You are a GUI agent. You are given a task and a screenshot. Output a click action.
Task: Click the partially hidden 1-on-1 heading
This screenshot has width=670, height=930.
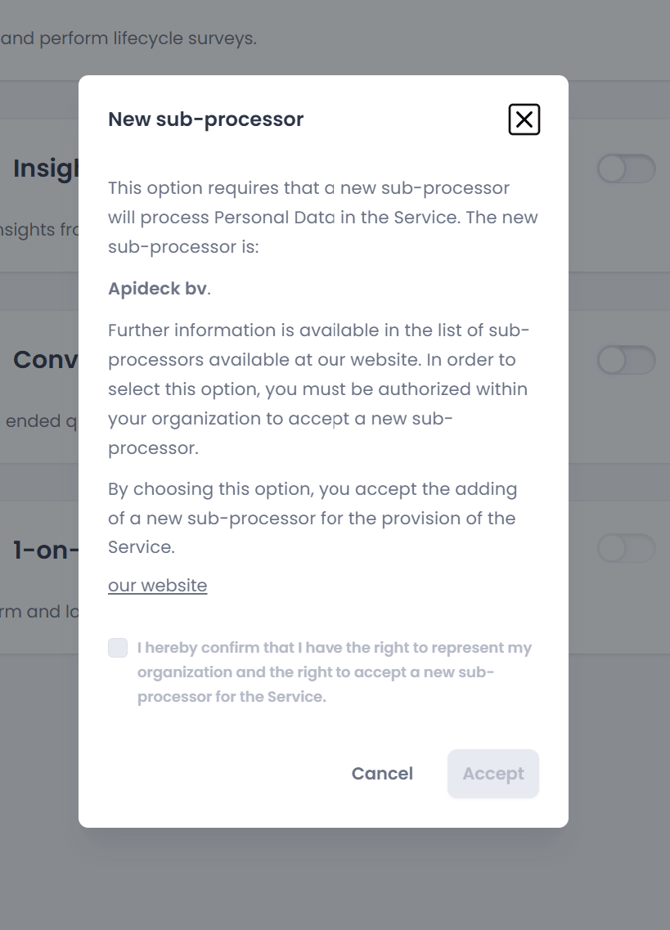pos(45,550)
